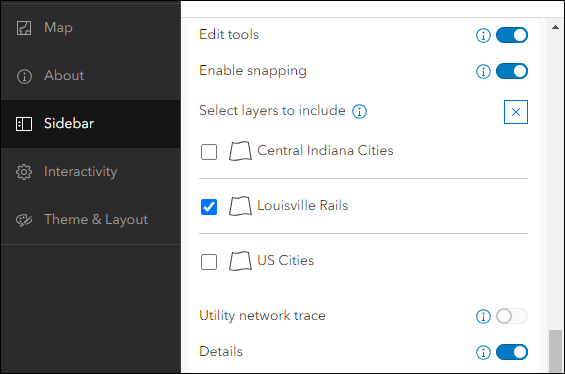Turn off the Edit tools toggle

tap(512, 35)
